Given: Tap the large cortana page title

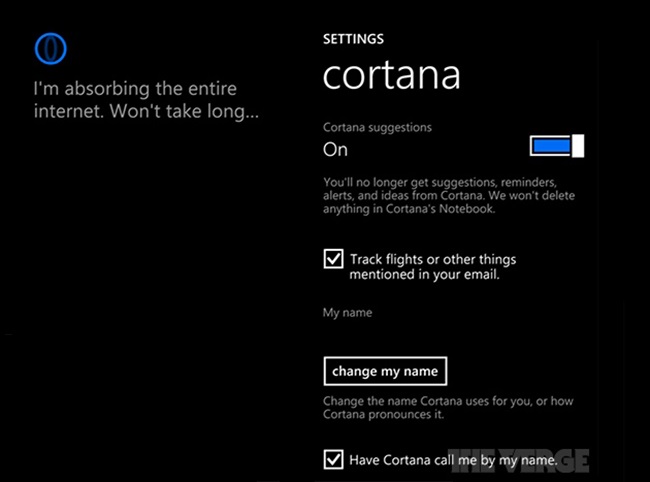Looking at the screenshot, I should (x=391, y=75).
